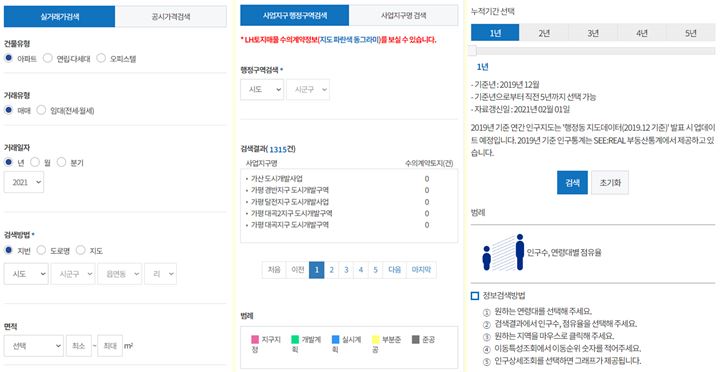Select 5년 cumulative period
Viewport: 720px width, 372px height.
click(691, 33)
